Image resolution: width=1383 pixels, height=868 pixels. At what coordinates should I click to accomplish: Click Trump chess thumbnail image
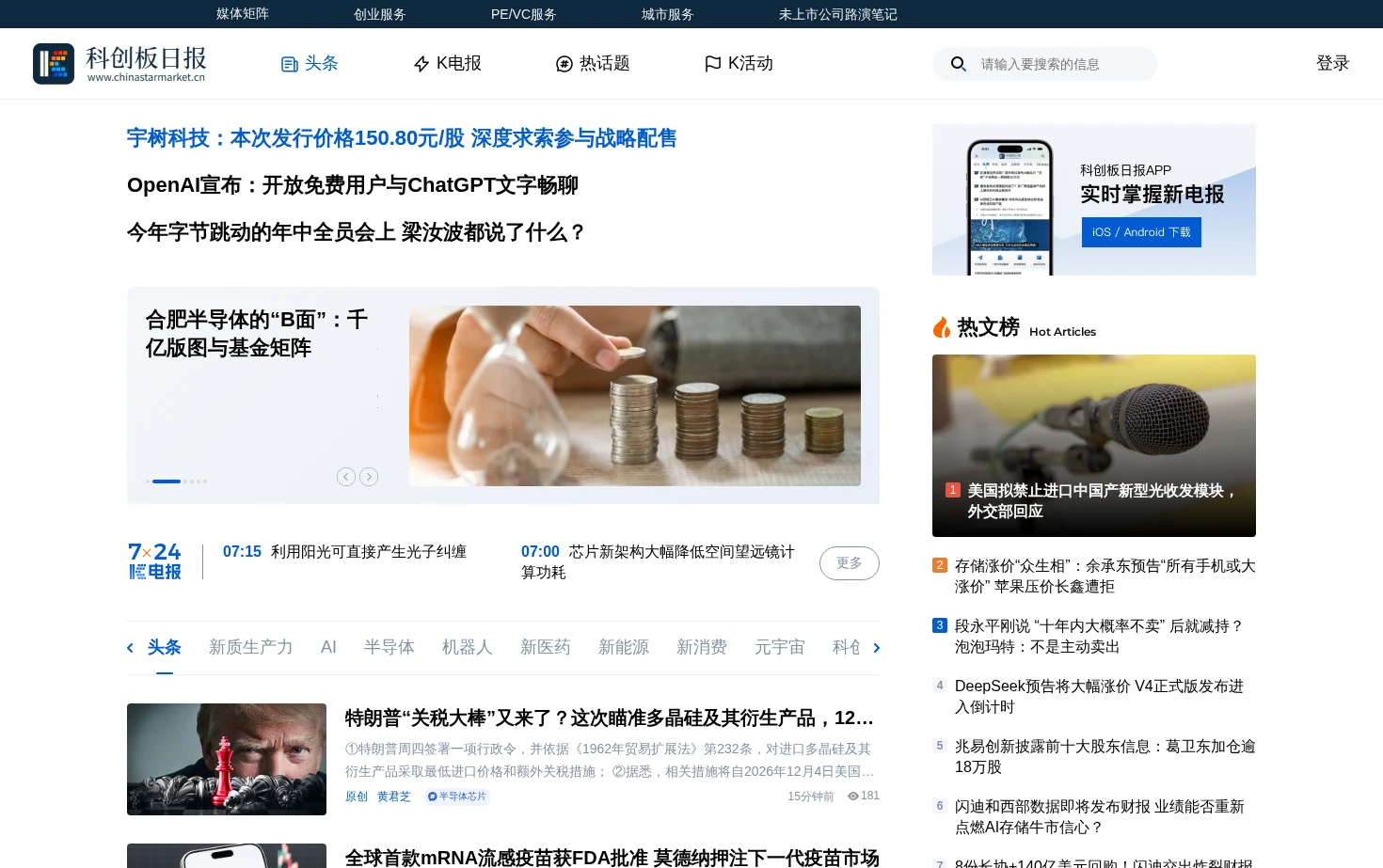click(227, 759)
